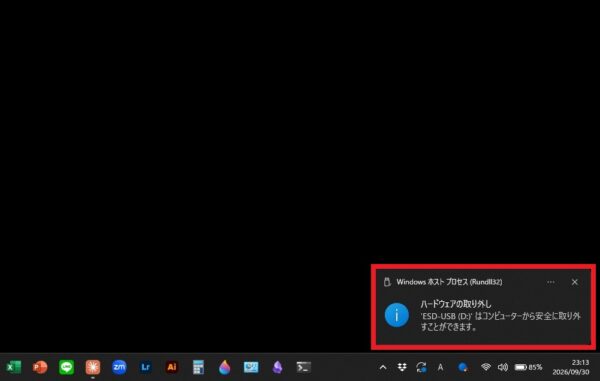Screen dimensions: 600x381
Task: Click the blue info icon in notification
Action: pyautogui.click(x=397, y=315)
